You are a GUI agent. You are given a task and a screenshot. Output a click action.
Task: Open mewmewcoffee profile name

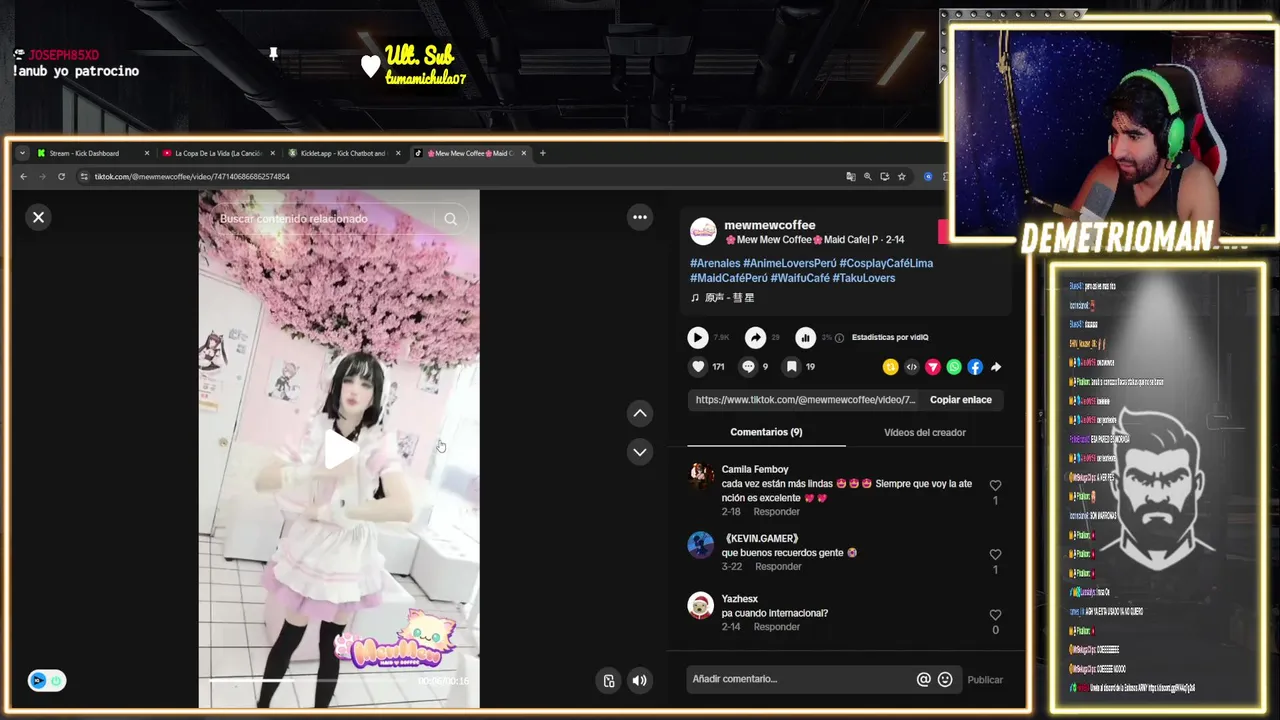click(x=770, y=225)
